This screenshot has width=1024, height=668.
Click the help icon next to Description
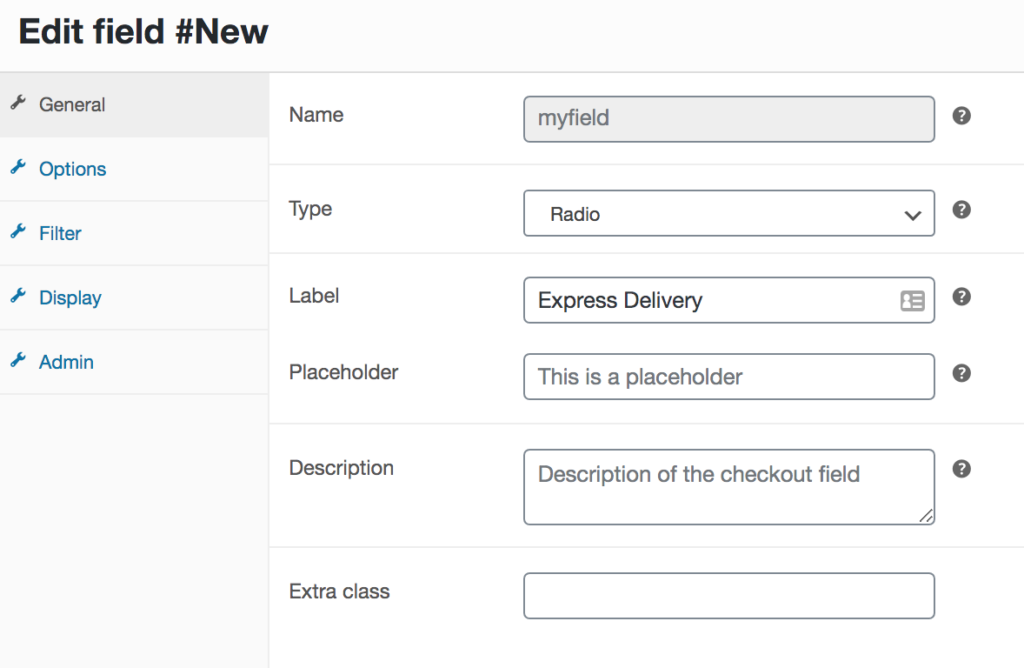[961, 469]
